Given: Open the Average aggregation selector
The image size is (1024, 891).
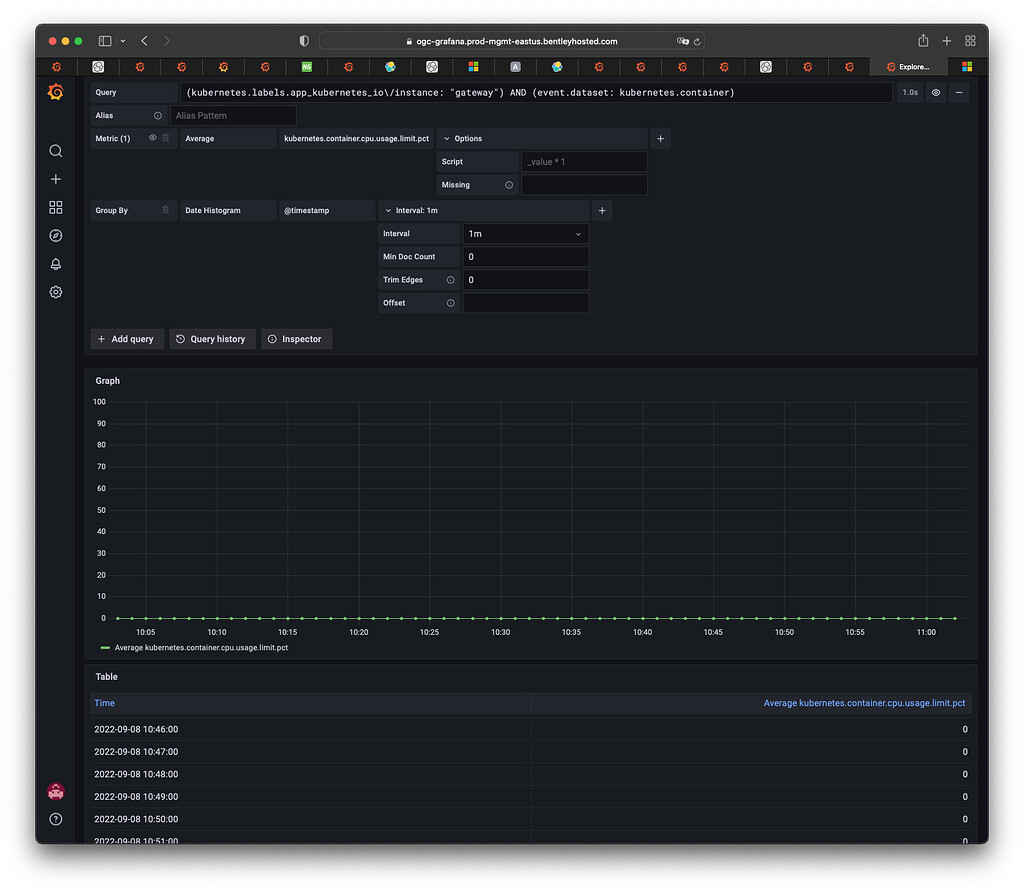Looking at the screenshot, I should click(x=230, y=138).
